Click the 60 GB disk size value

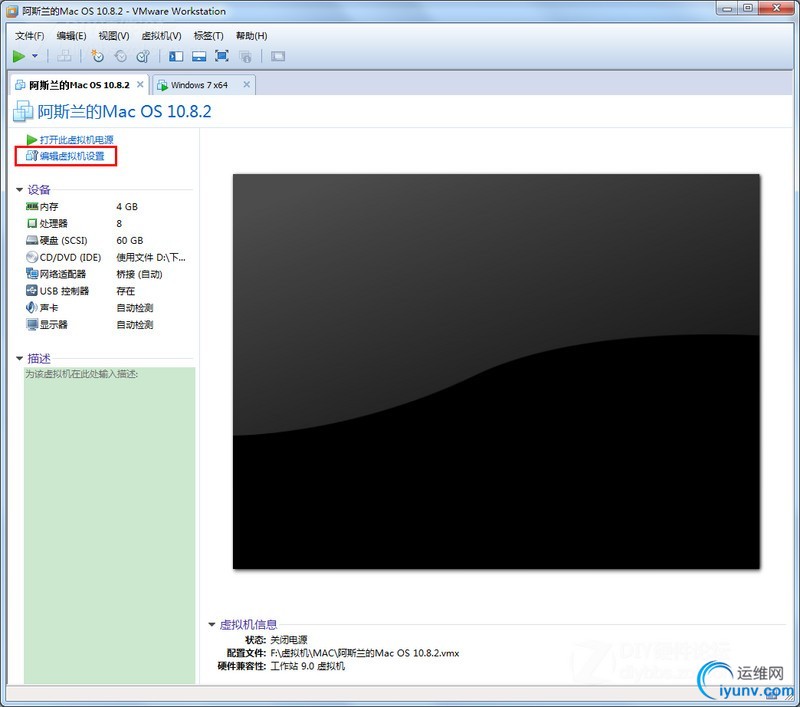[x=130, y=240]
